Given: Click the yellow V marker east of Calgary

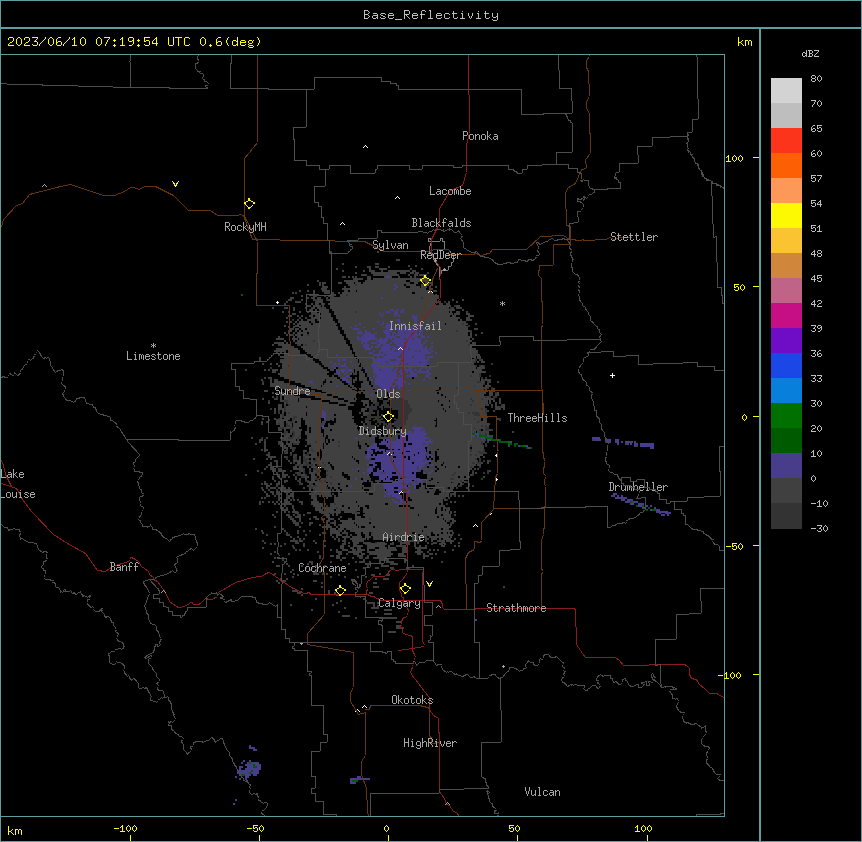Looking at the screenshot, I should coord(429,584).
